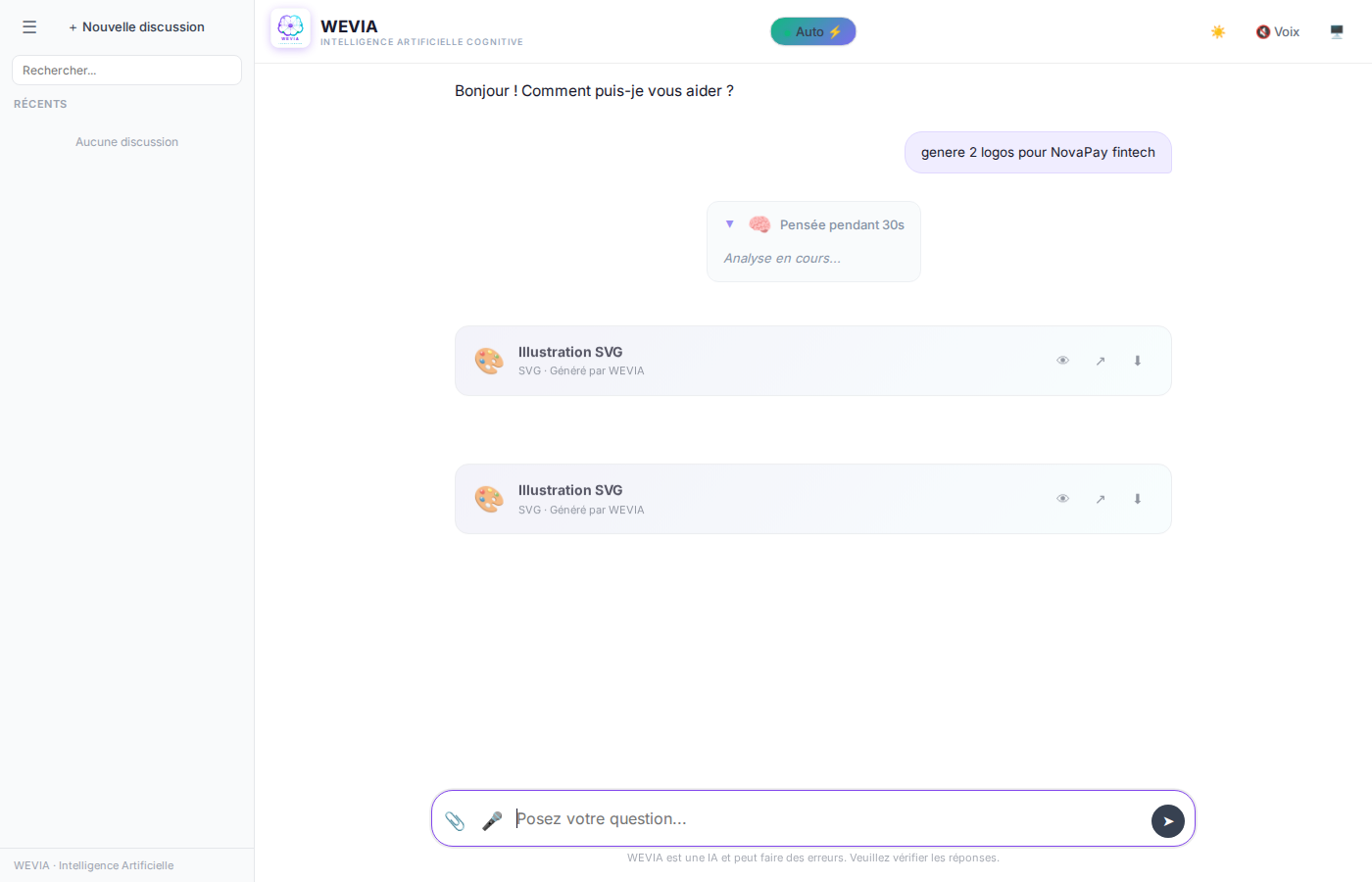Open the hamburger sidebar menu

click(29, 27)
